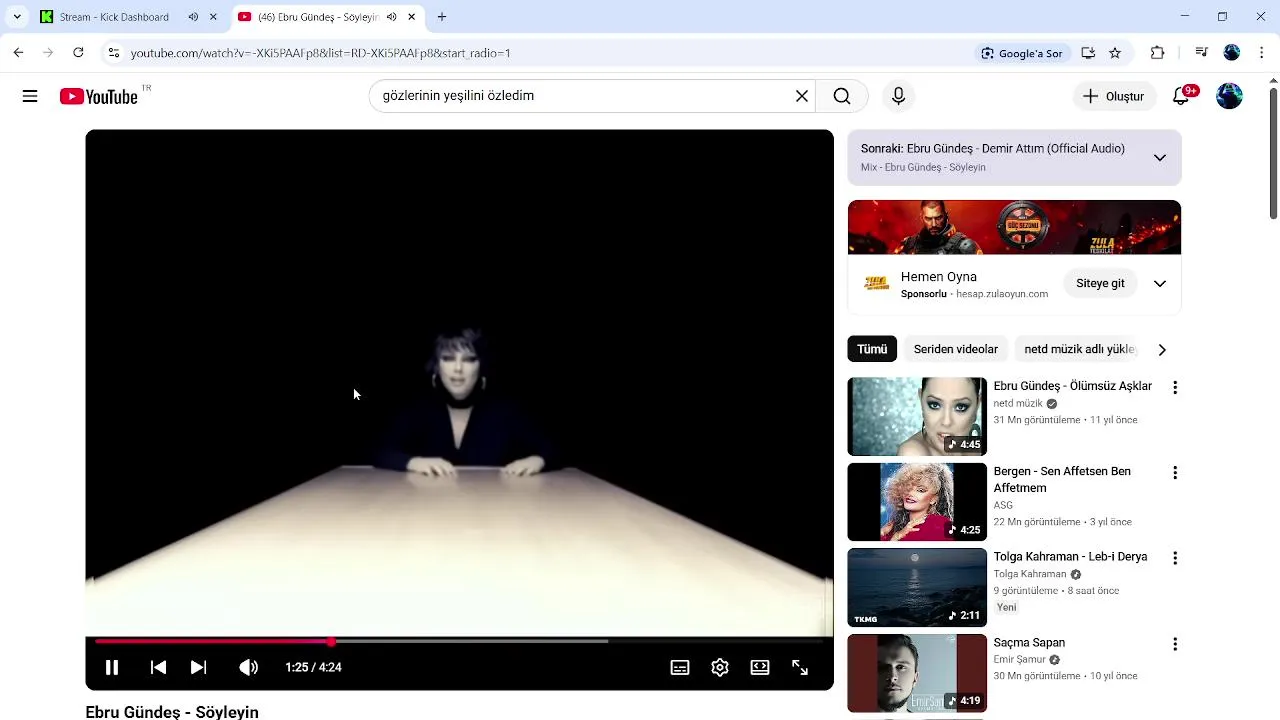Open Emir Şamur channel link
1280x720 pixels.
pos(1019,660)
